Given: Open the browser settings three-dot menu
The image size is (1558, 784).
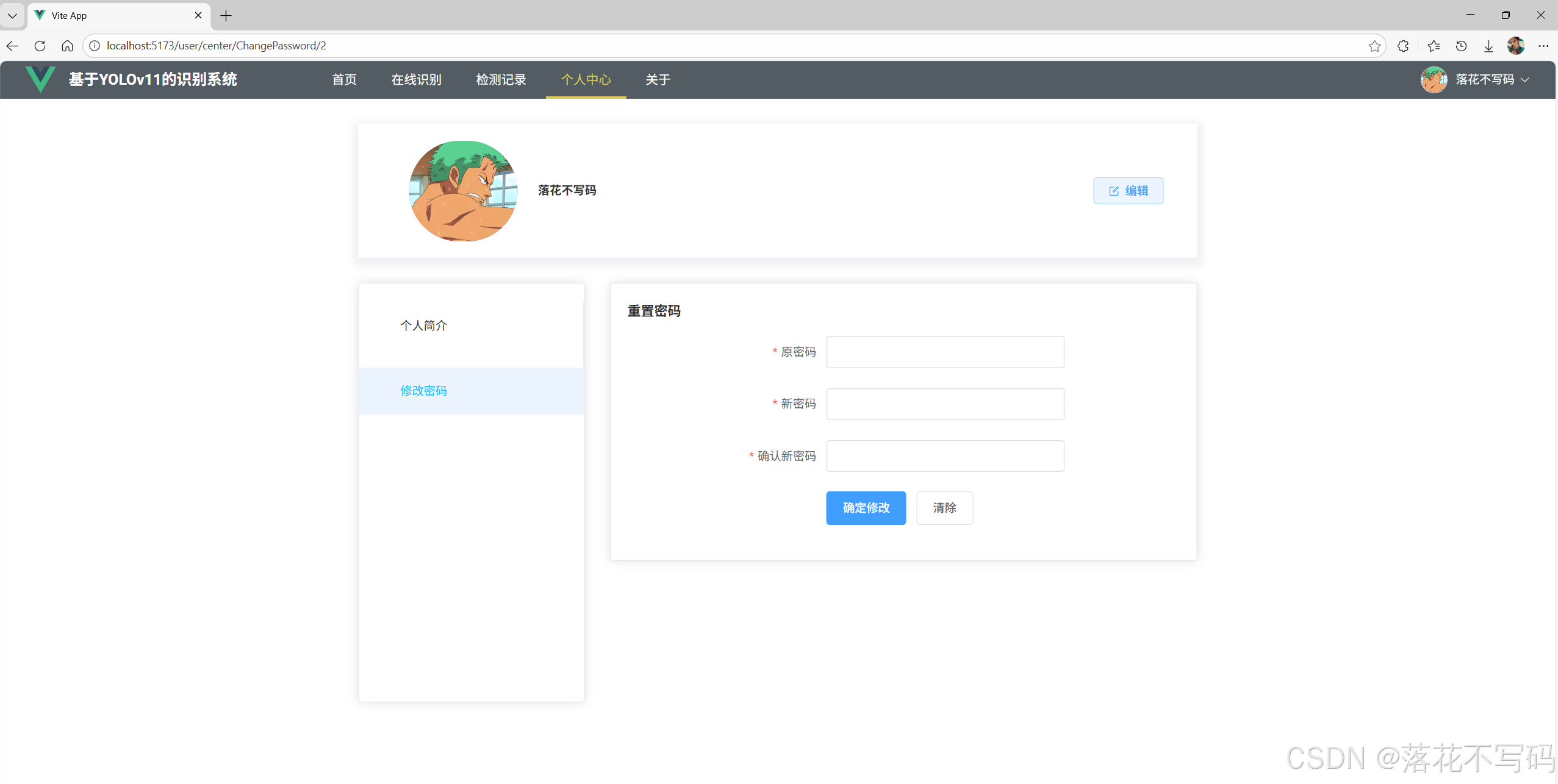Looking at the screenshot, I should tap(1545, 46).
